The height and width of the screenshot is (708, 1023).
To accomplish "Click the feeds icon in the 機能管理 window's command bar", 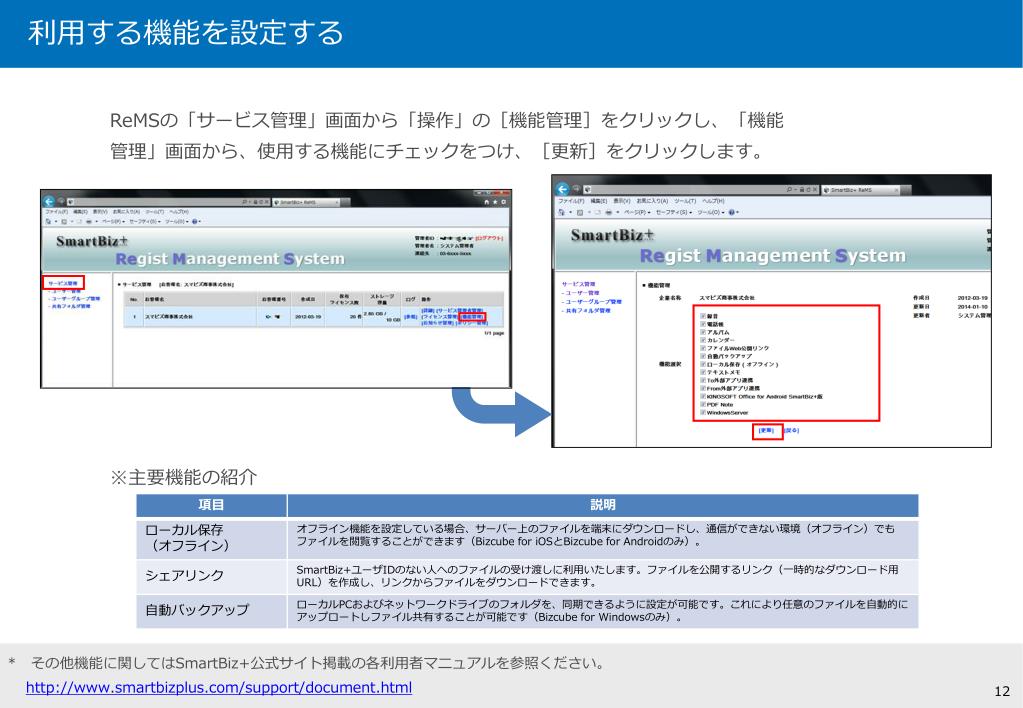I will point(580,212).
